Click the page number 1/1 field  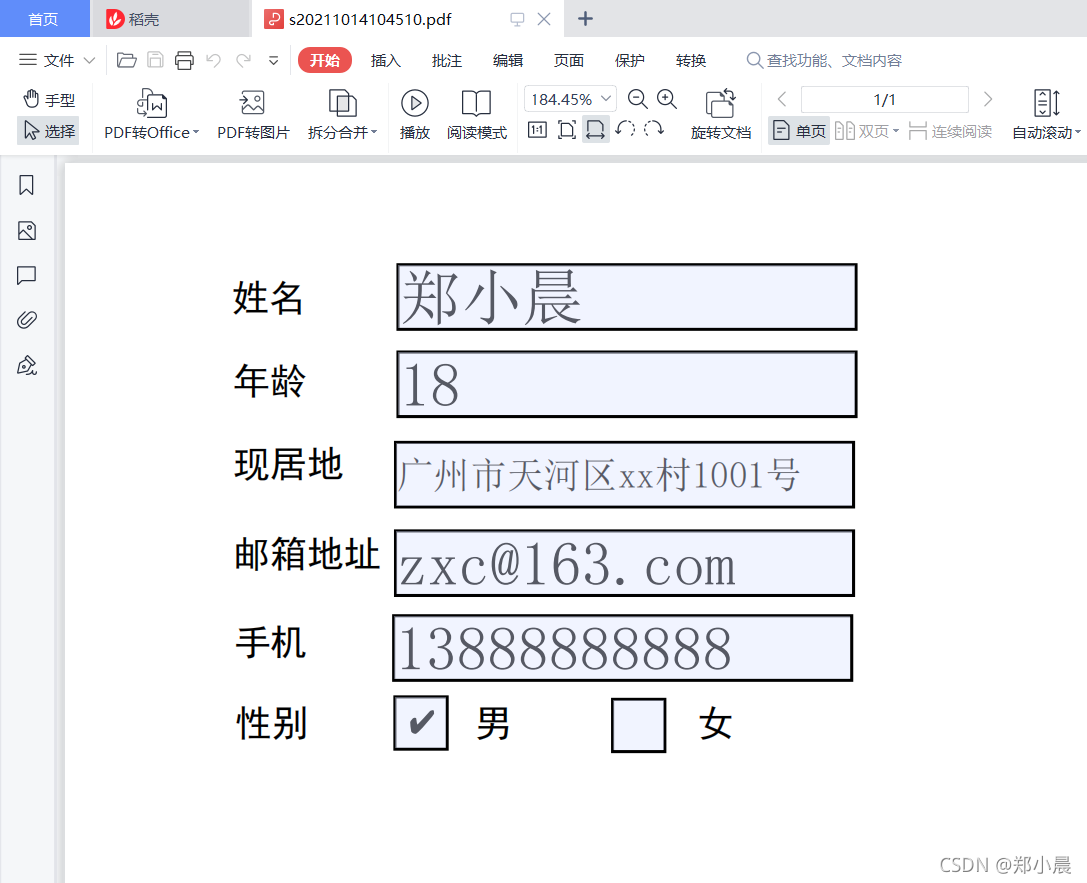[x=885, y=99]
